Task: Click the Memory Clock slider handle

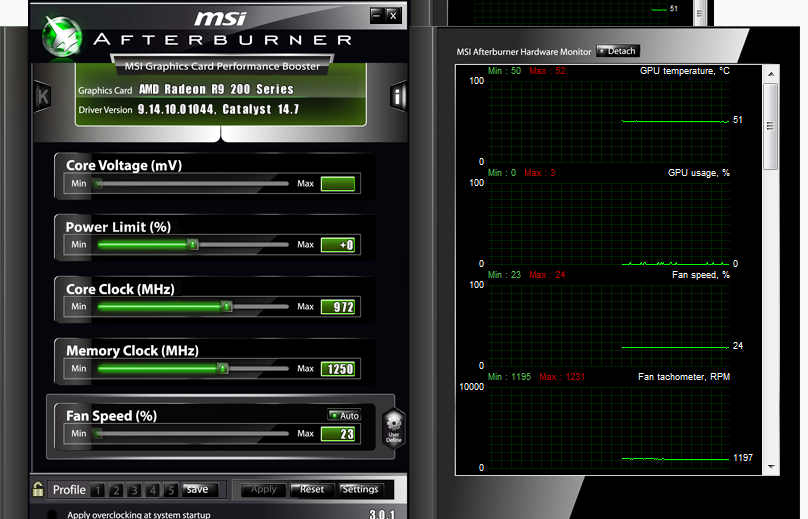Action: [223, 368]
